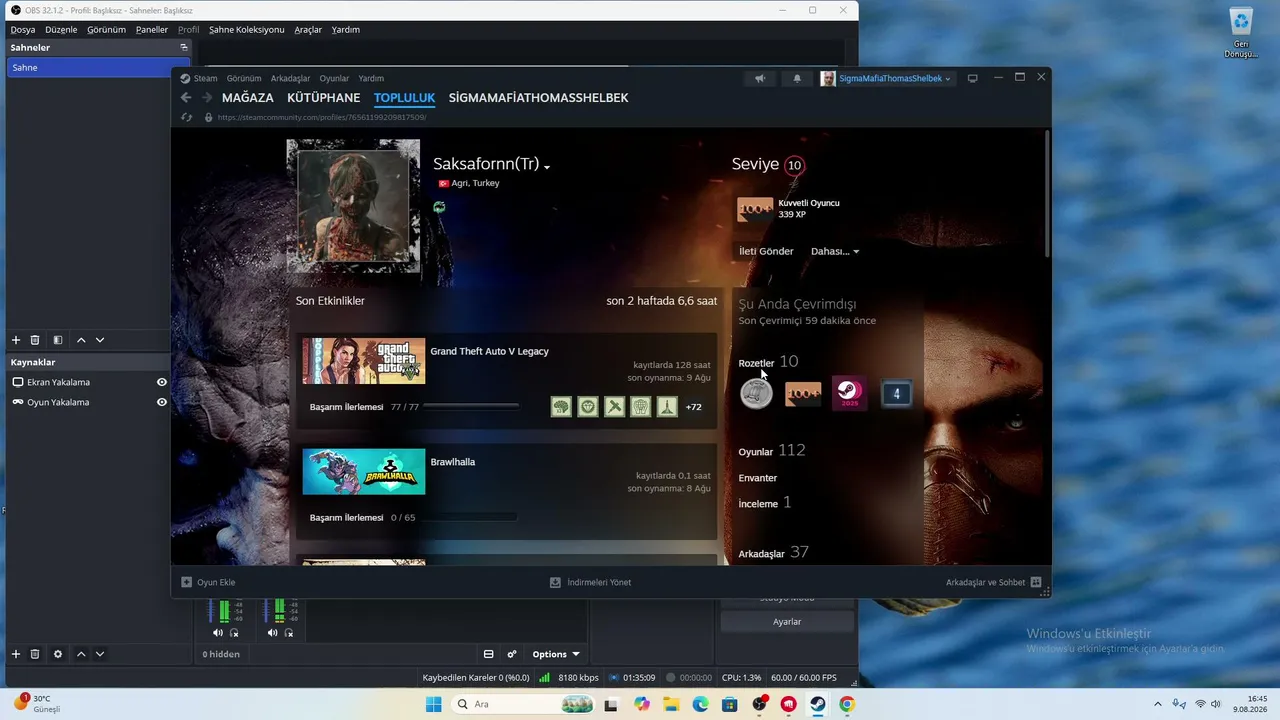Click the Ayarlar button in OBS

[787, 622]
